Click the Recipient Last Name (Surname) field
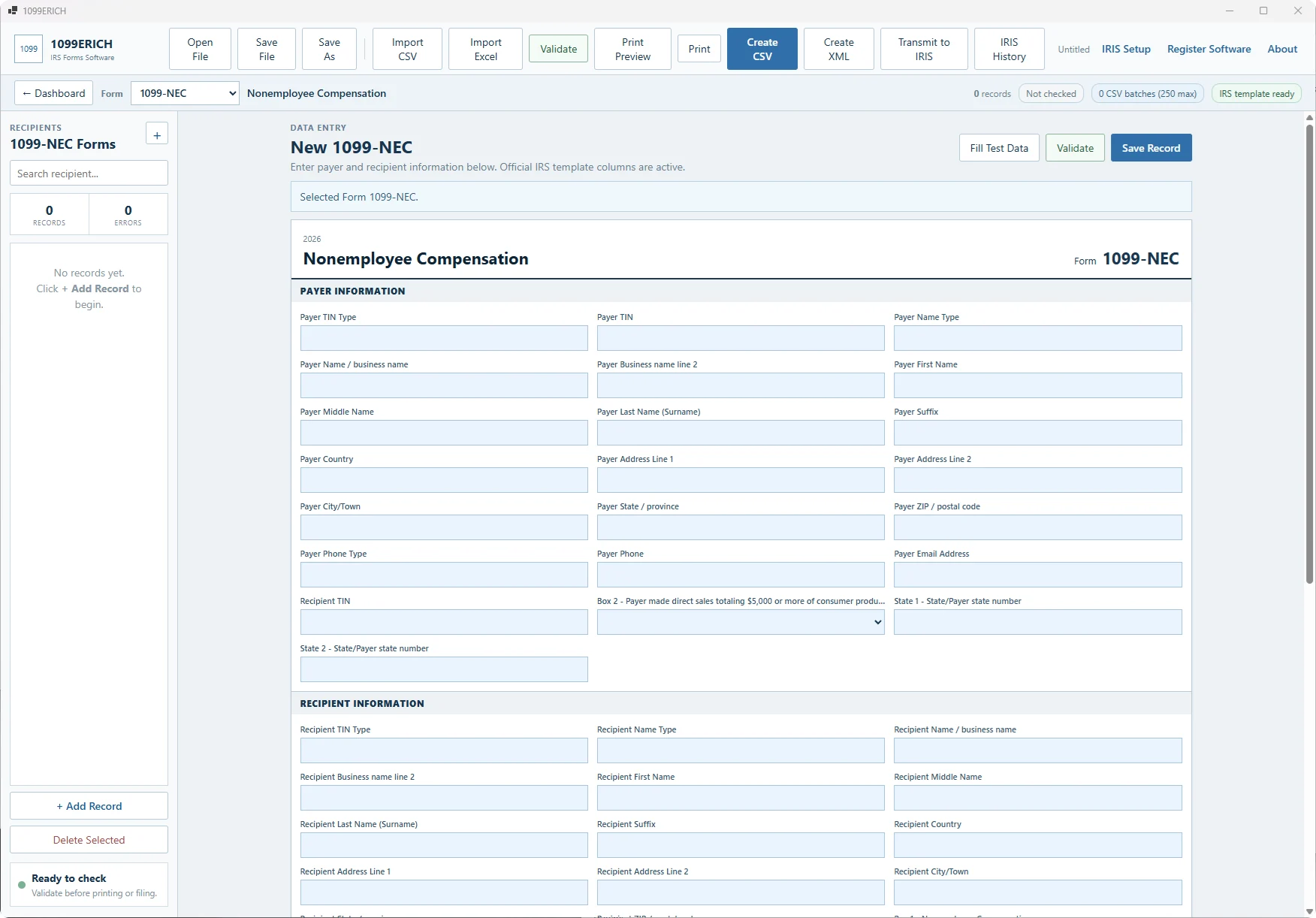Screen dimensions: 1316x918 pos(444,845)
